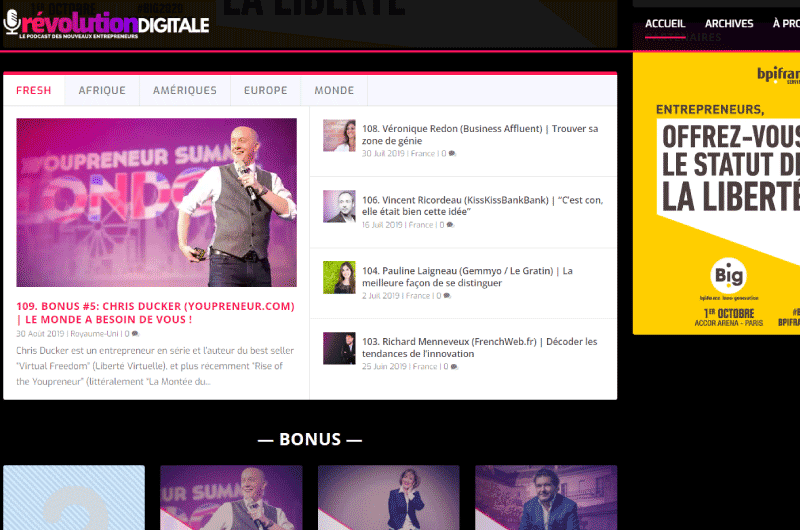Click the BONUS section heading
Viewport: 800px width, 530px height.
click(310, 439)
